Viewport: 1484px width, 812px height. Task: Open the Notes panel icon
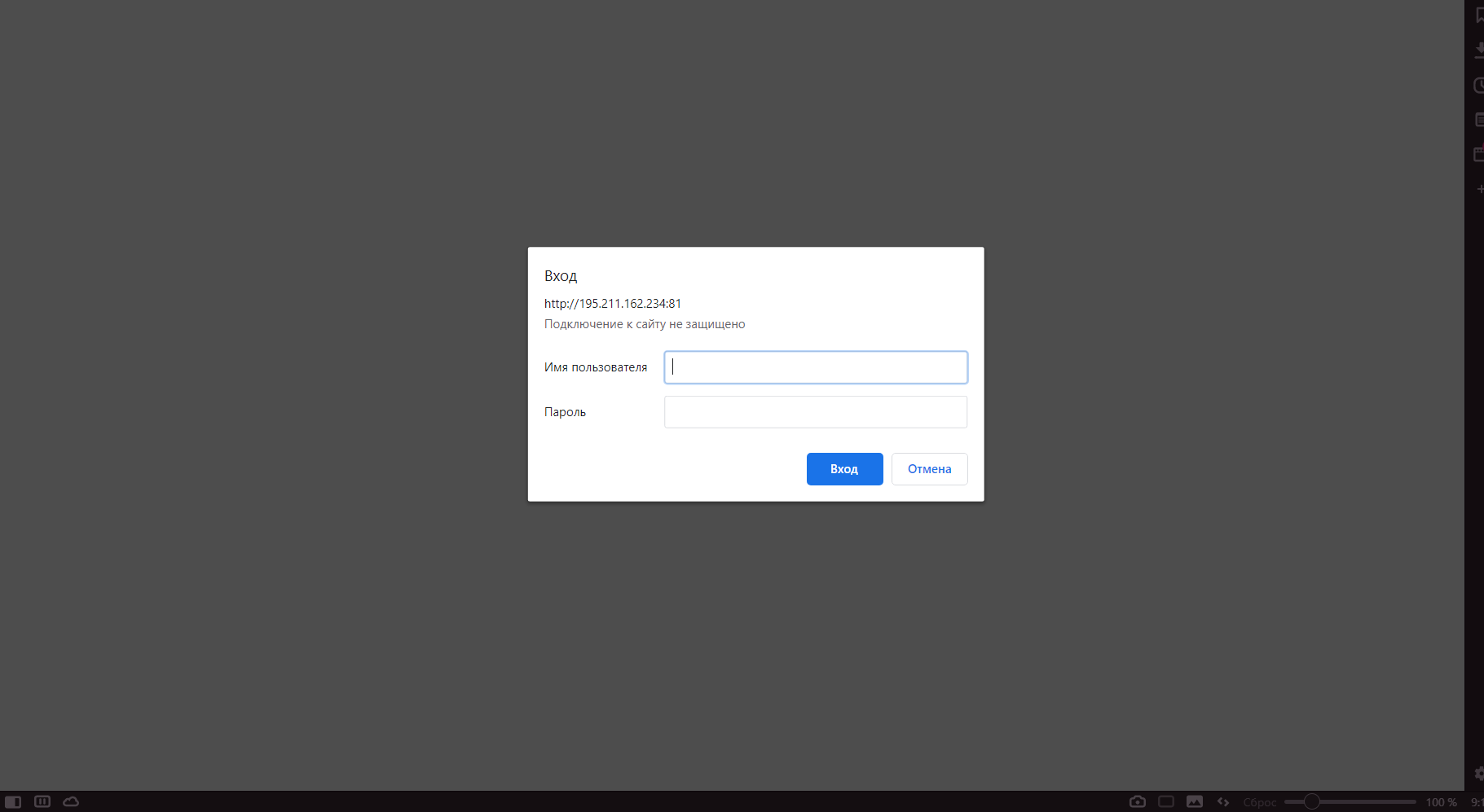coord(1479,120)
